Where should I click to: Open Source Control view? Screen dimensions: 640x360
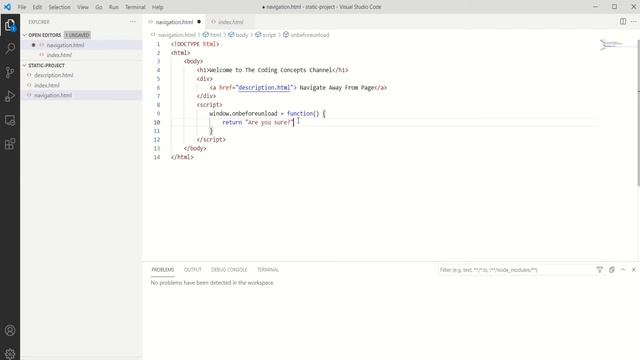pyautogui.click(x=10, y=72)
